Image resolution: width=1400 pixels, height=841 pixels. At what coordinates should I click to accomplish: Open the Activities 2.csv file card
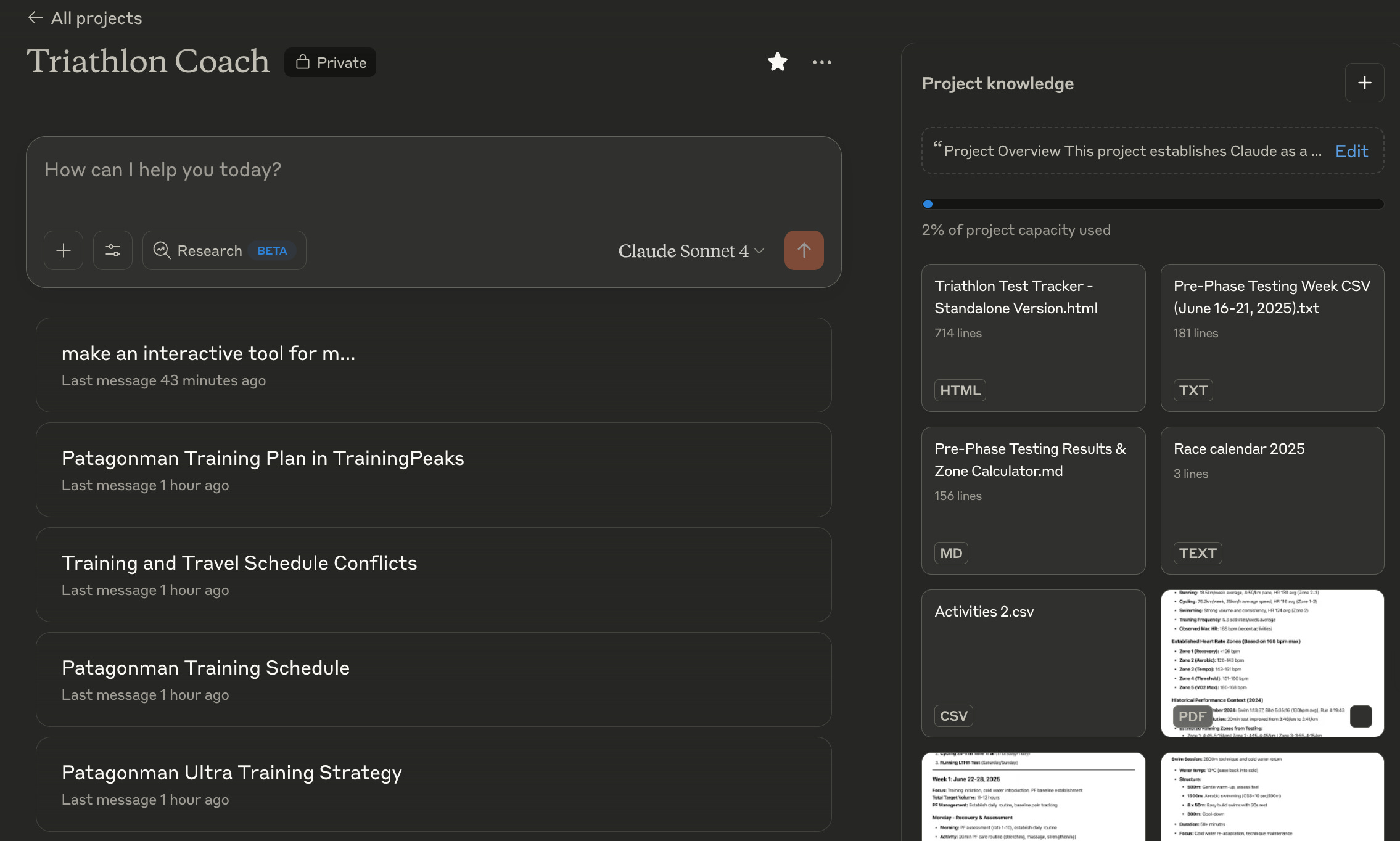1033,663
